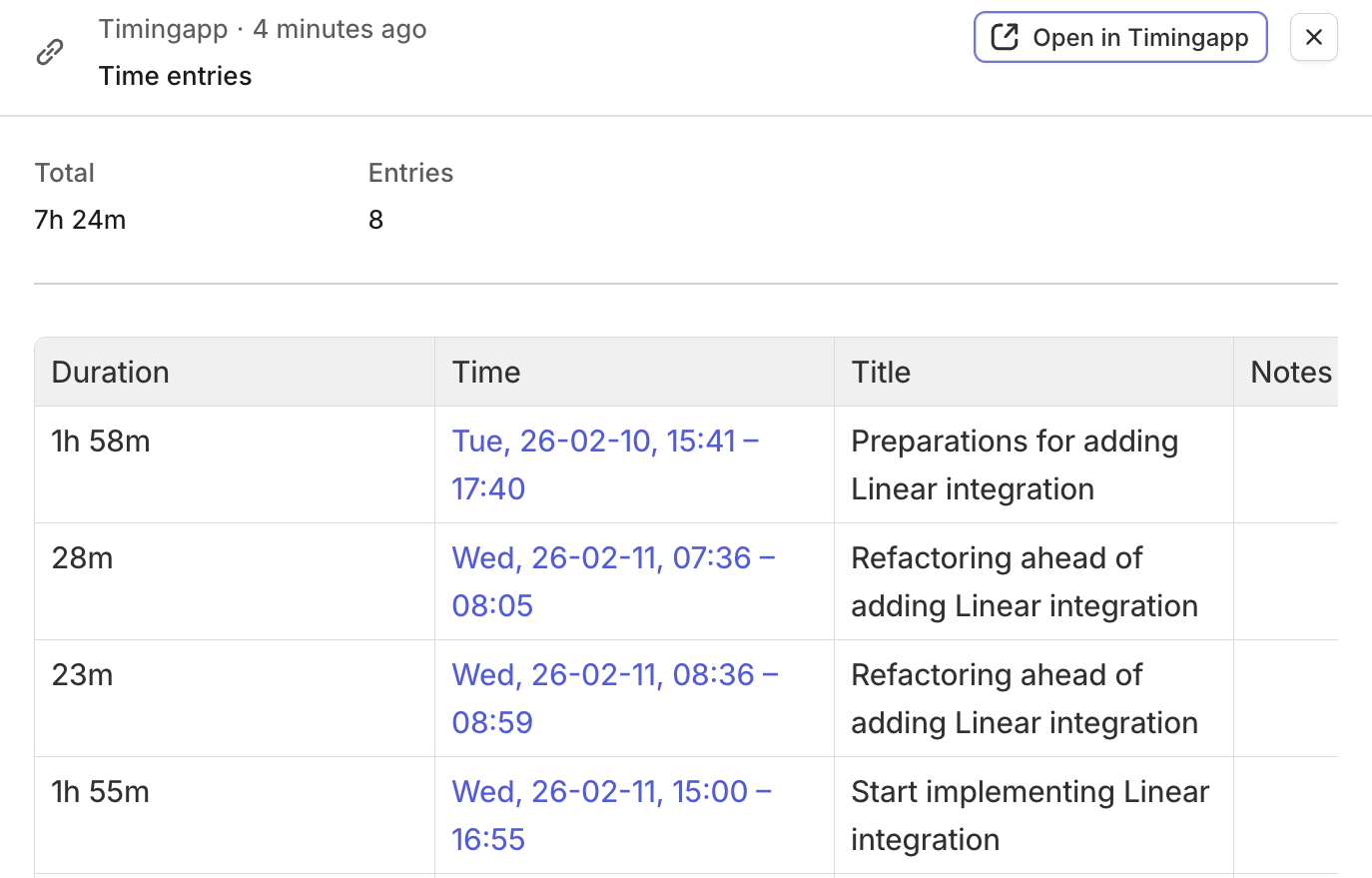The width and height of the screenshot is (1372, 878).
Task: Click the 23m duration cell
Action: coord(83,675)
